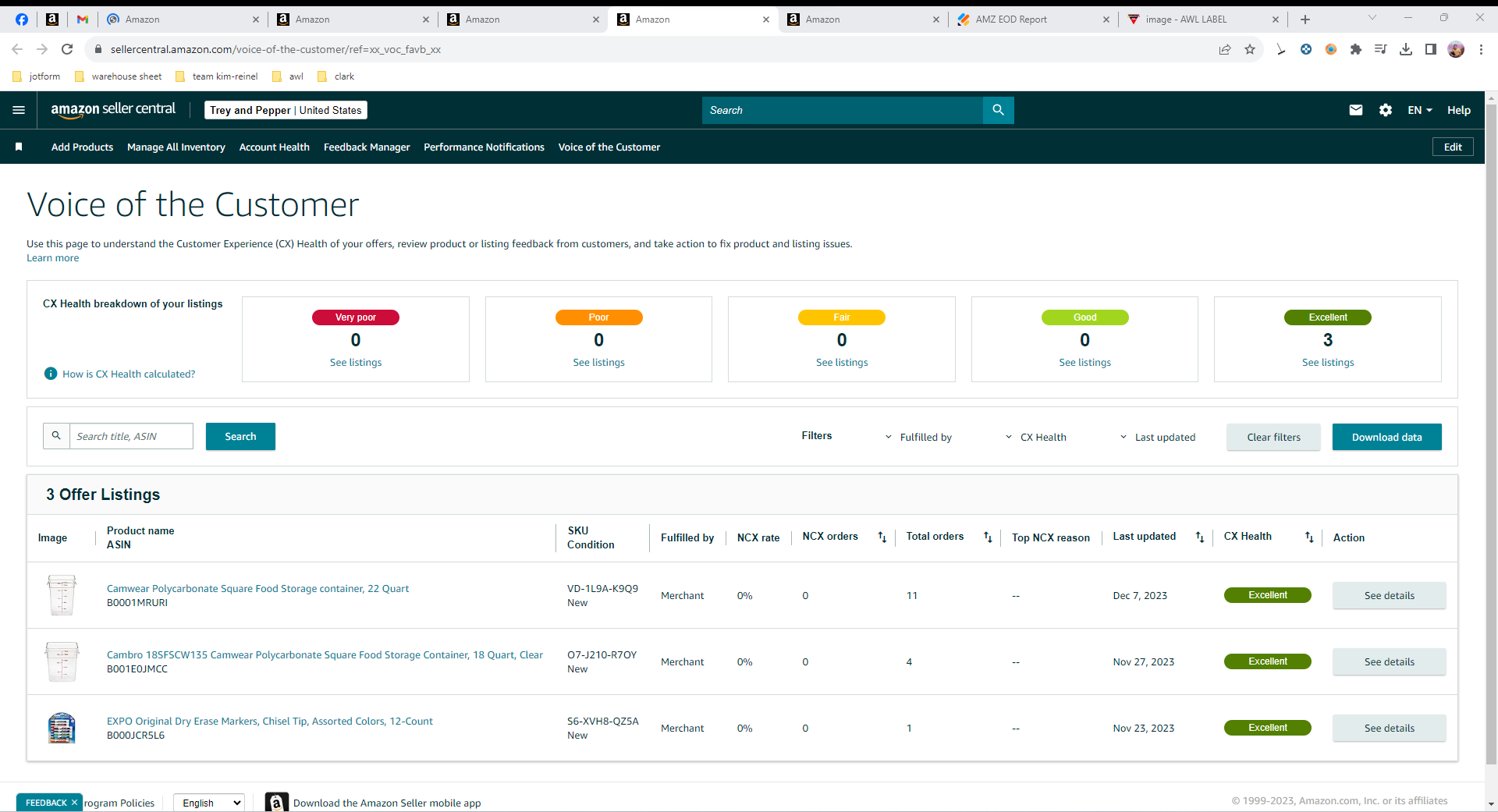1498x812 pixels.
Task: Select Voice of the Customer nav item
Action: (609, 147)
